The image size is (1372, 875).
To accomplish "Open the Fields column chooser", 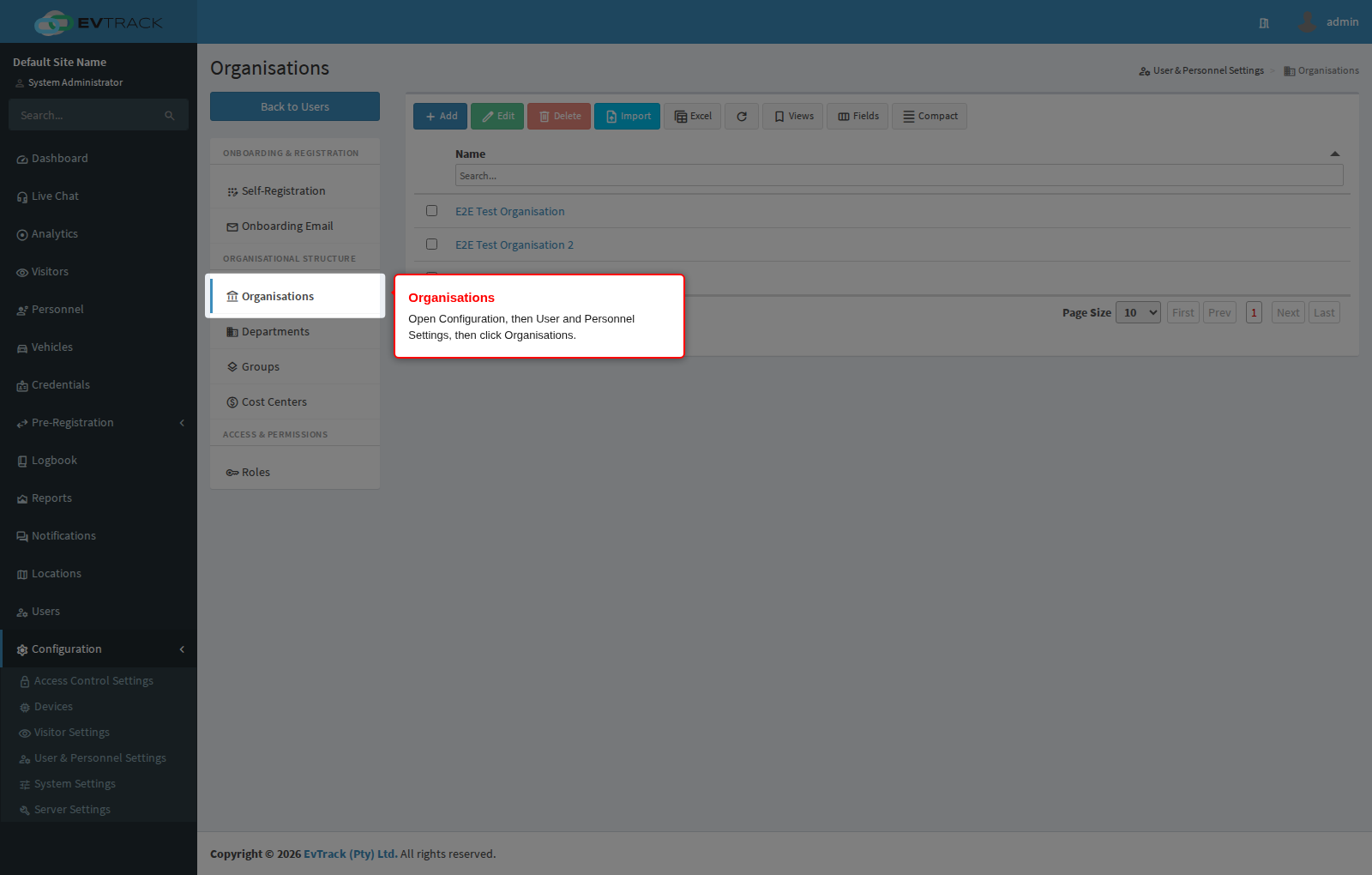I will 857,117.
